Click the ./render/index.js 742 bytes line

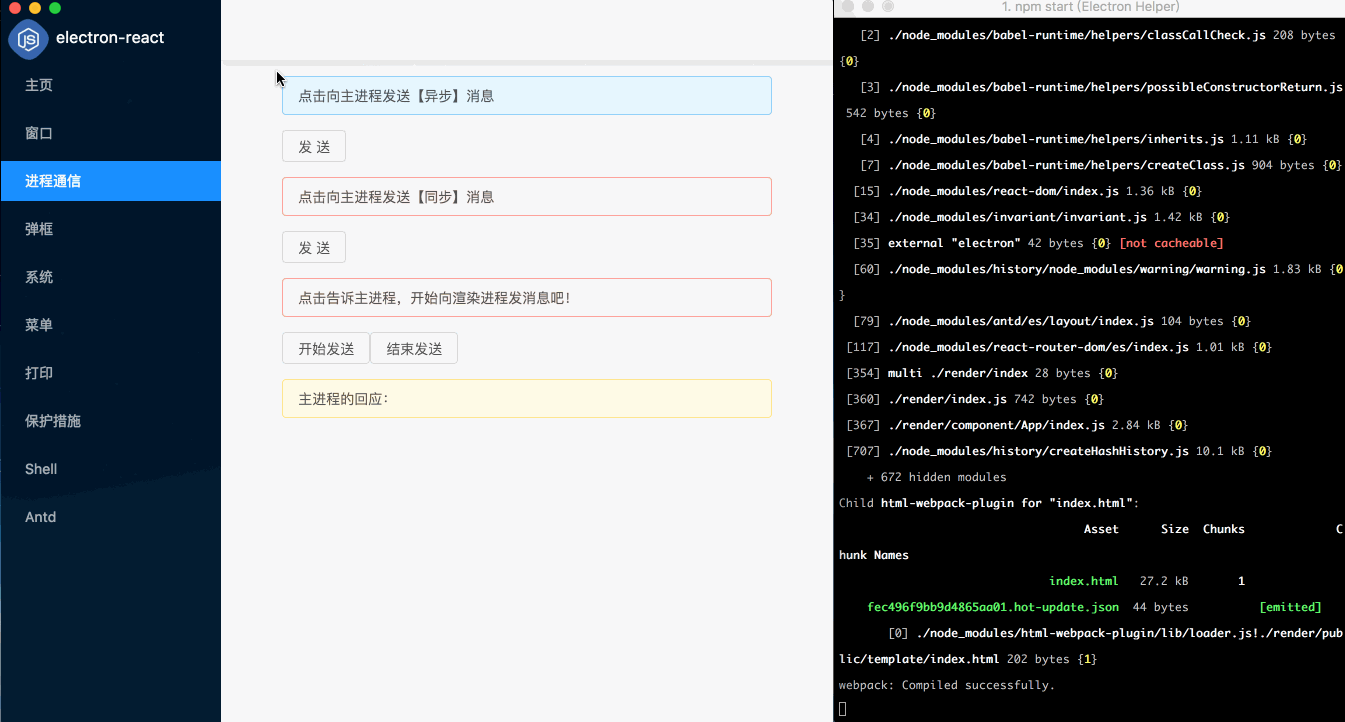(975, 399)
